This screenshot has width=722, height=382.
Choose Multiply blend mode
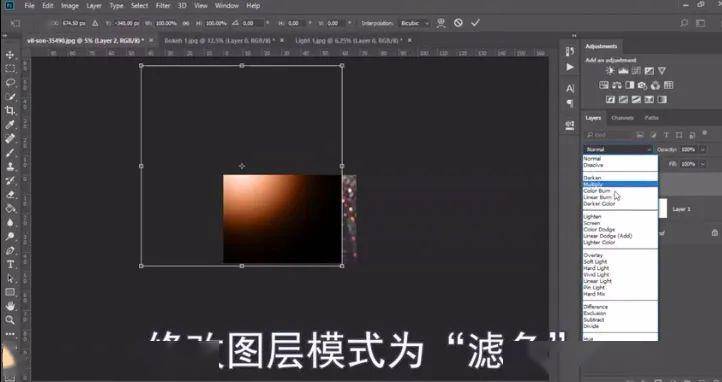point(620,184)
